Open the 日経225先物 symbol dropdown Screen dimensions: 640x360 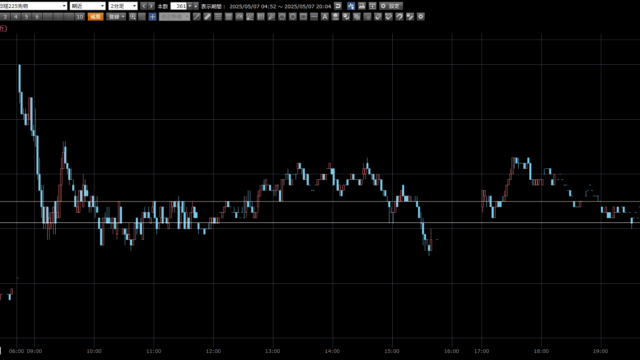point(33,6)
